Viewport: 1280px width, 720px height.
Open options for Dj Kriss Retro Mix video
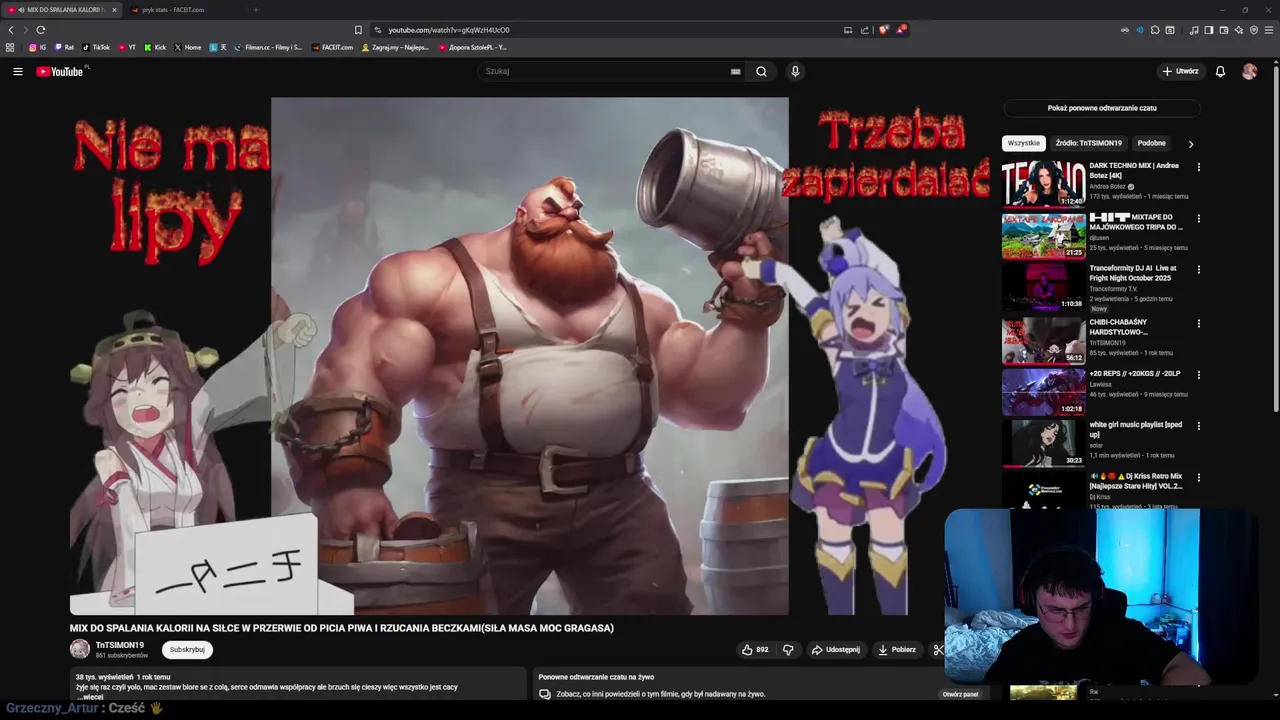click(1198, 478)
